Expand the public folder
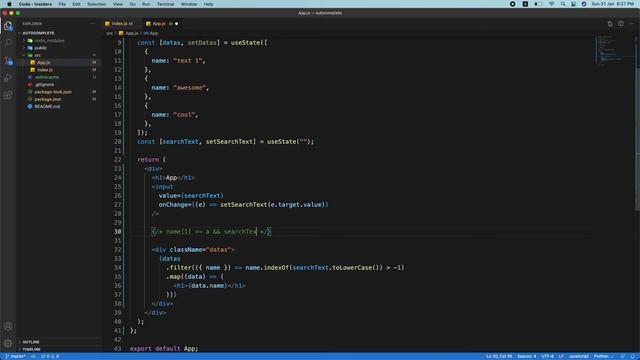This screenshot has width=640, height=360. (40, 48)
